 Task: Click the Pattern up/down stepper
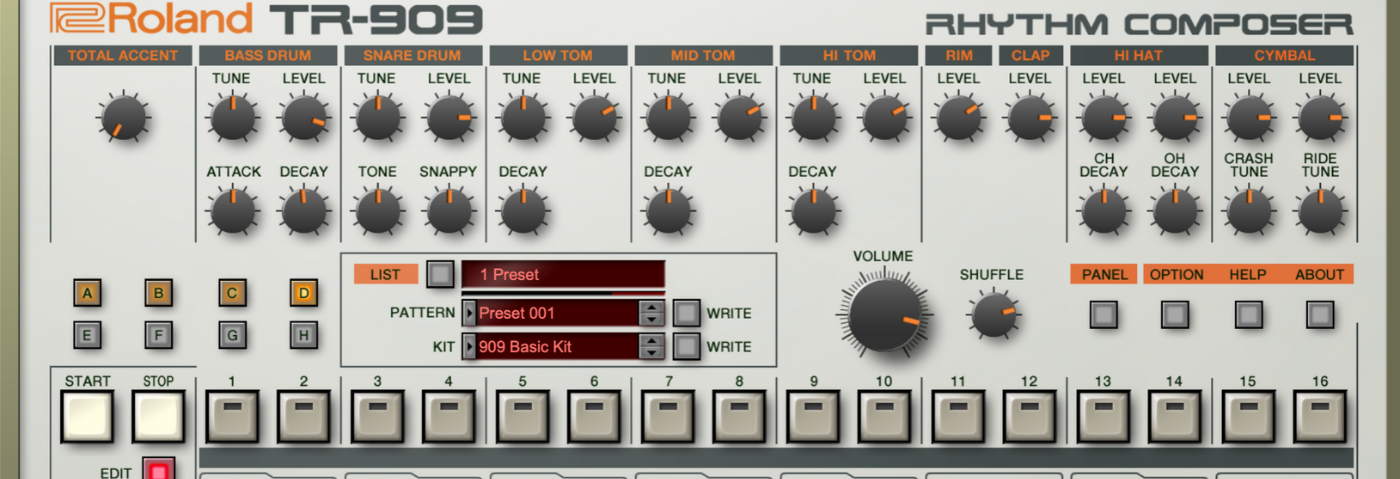click(x=652, y=313)
